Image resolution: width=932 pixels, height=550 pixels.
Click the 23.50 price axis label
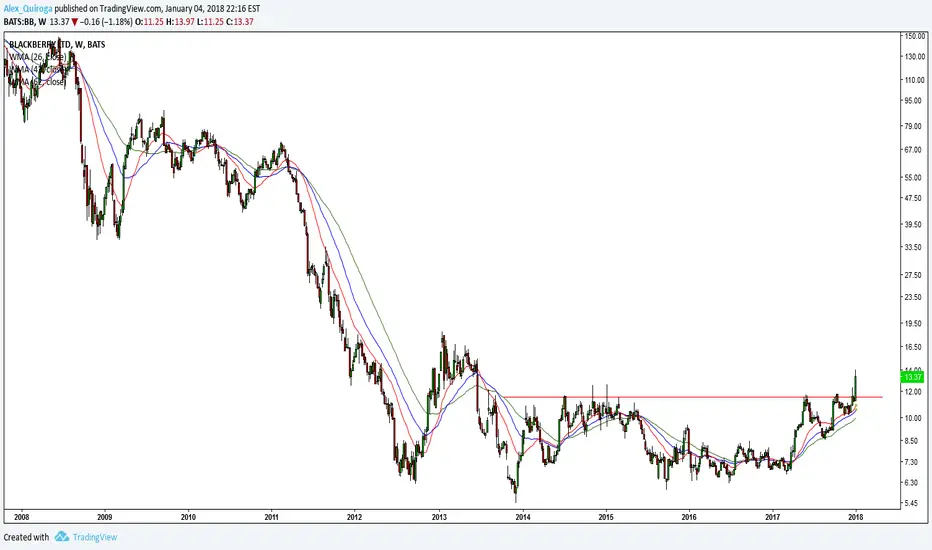913,298
